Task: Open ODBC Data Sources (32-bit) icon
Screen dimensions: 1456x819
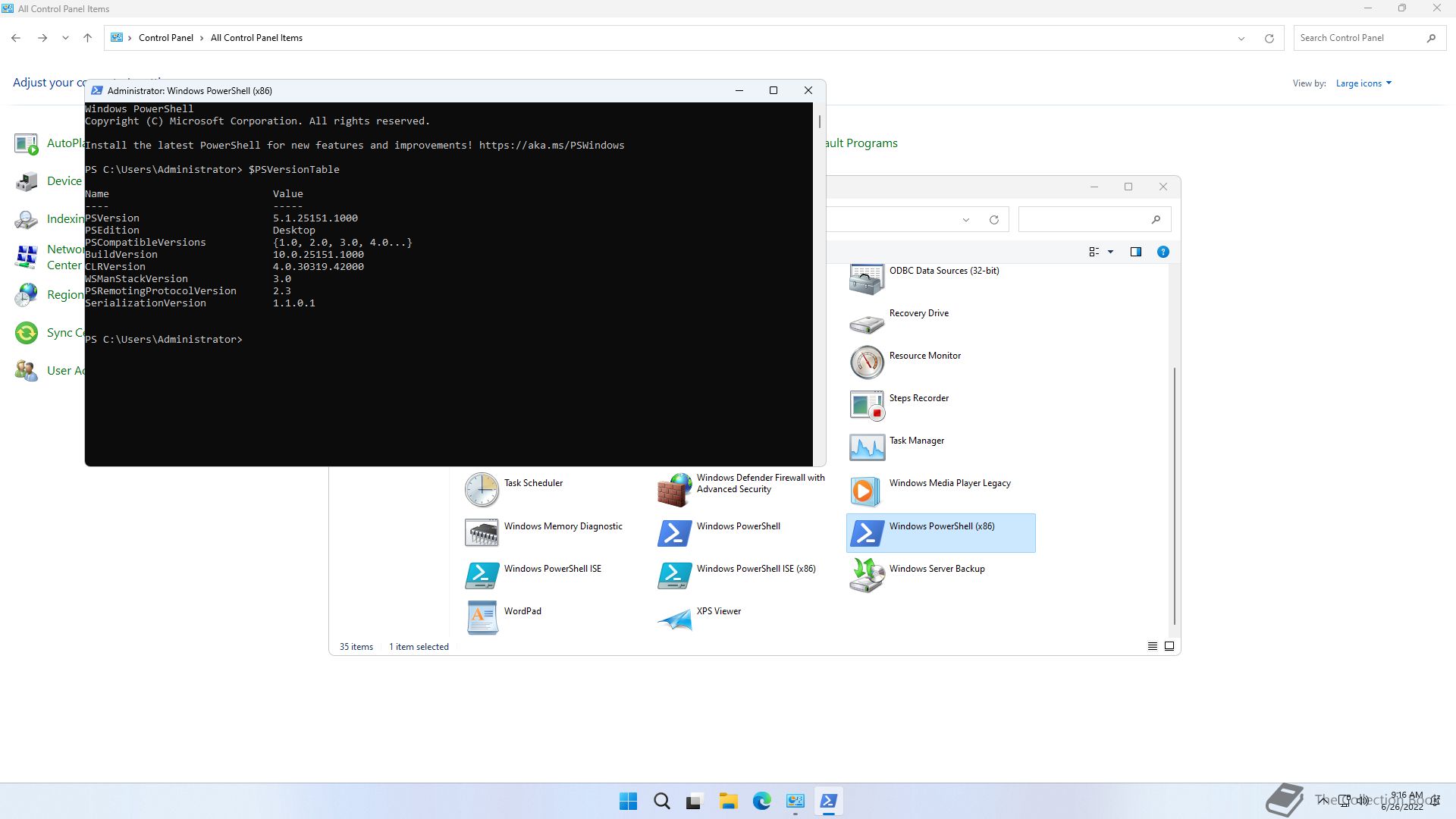Action: click(x=866, y=280)
